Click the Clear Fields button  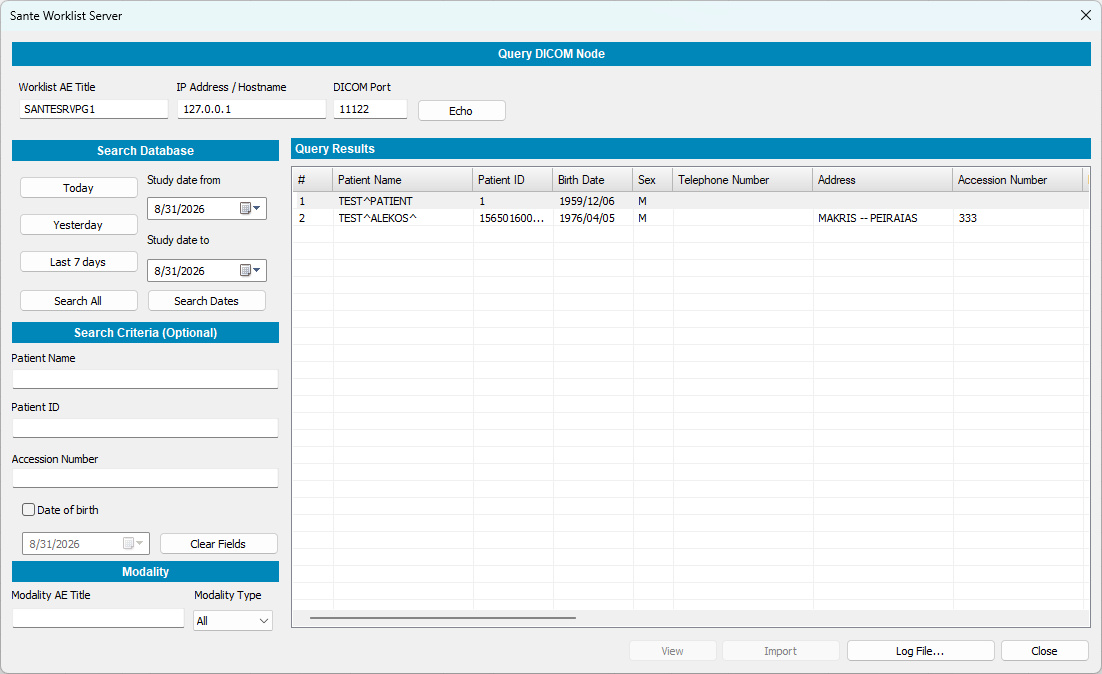coord(219,544)
